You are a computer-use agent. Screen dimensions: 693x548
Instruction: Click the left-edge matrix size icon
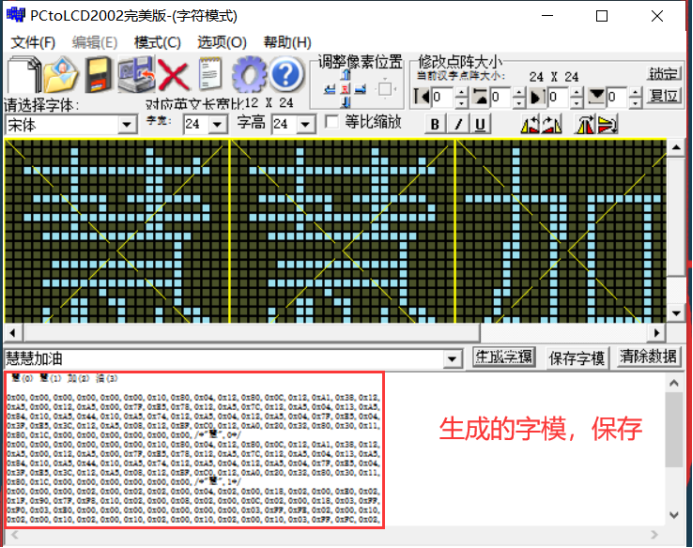[421, 97]
